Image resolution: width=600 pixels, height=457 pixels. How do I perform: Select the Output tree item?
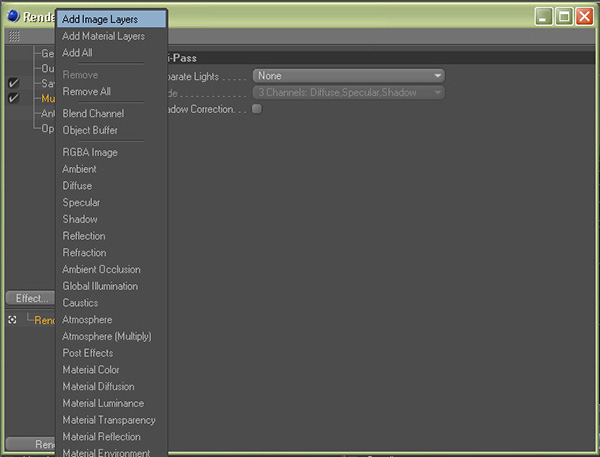[x=47, y=69]
